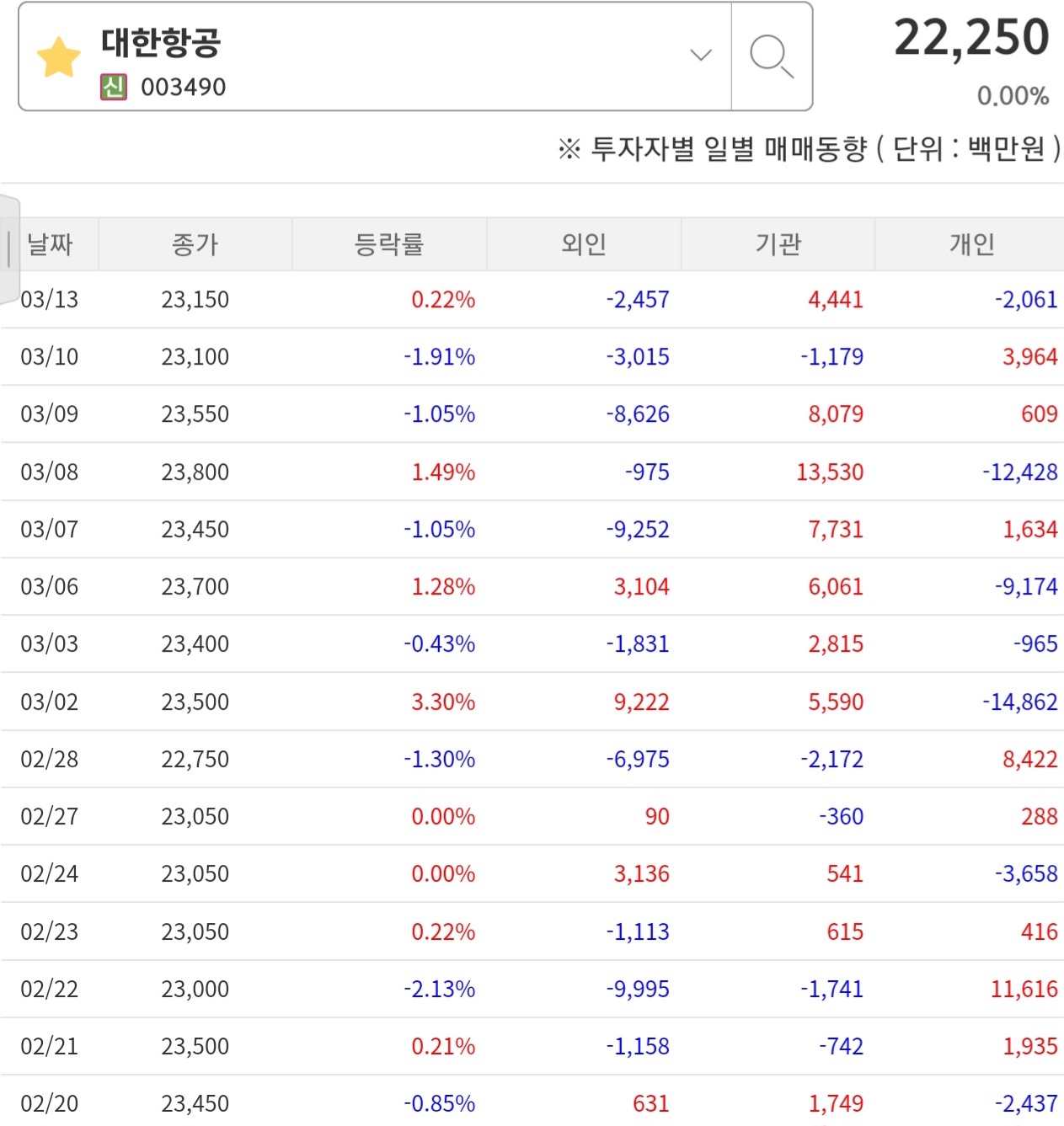Select the 02/24 date row

532,874
